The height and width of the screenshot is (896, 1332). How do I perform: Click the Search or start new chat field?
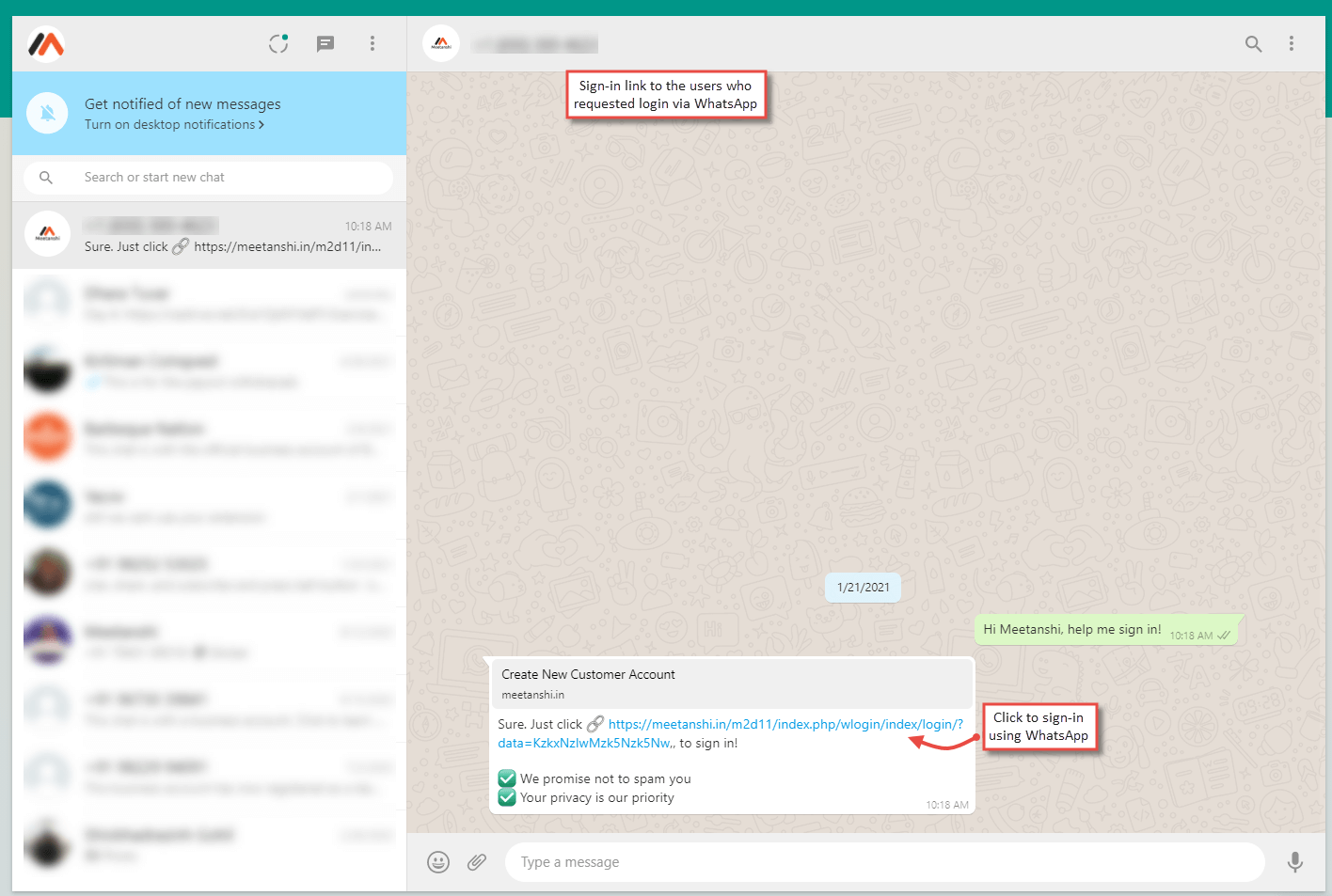click(207, 177)
